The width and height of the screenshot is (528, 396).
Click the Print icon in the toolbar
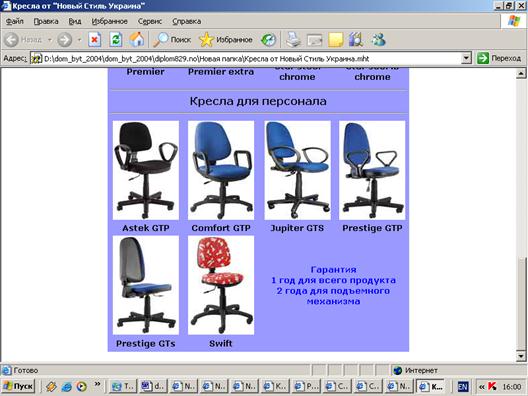293,40
